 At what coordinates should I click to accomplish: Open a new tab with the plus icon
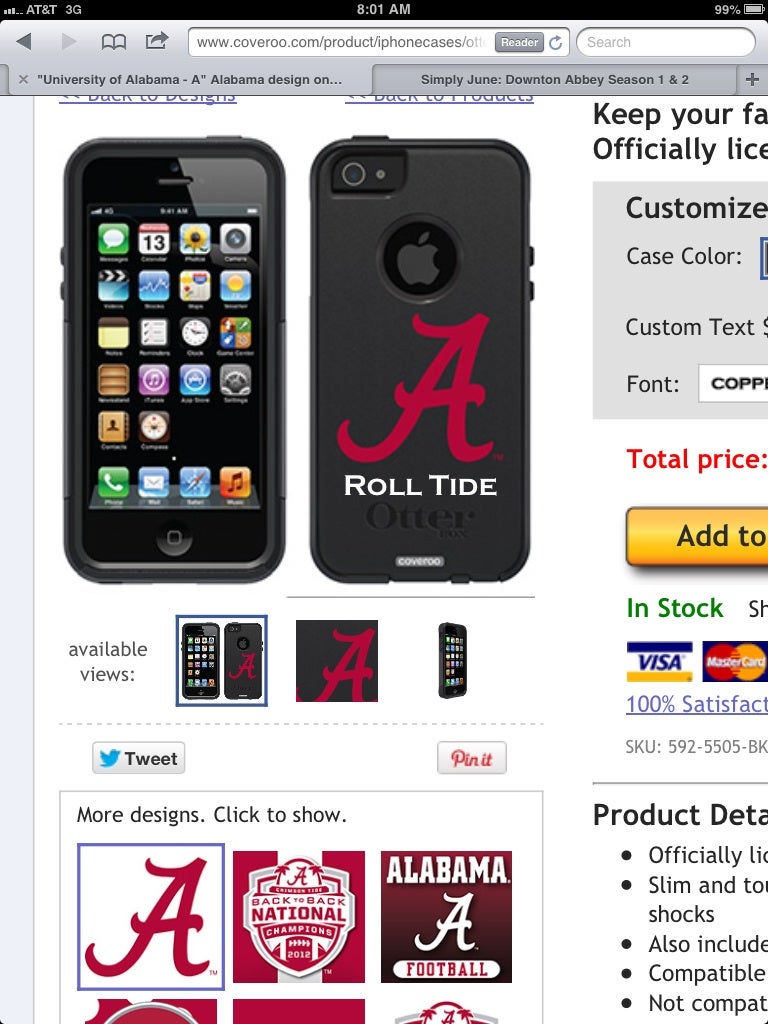752,80
